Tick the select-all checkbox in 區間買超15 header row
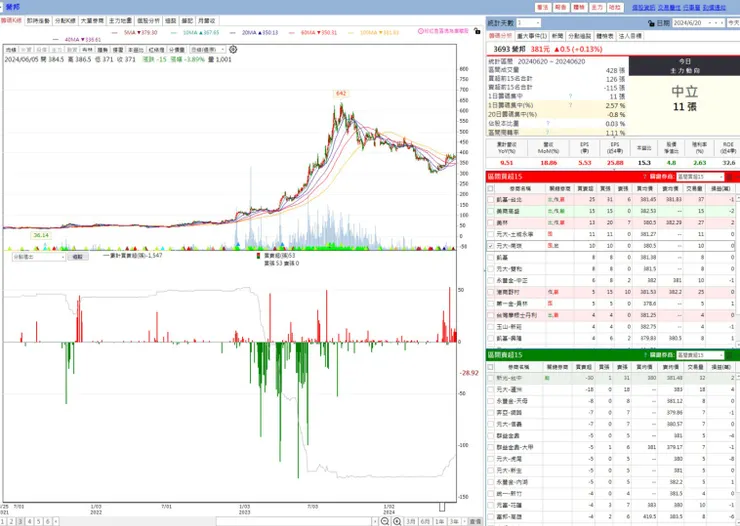The width and height of the screenshot is (740, 526). [x=491, y=188]
